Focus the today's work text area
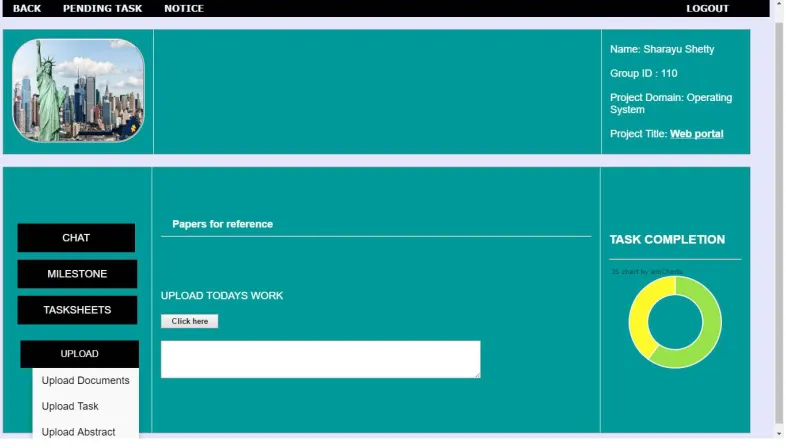786x448 pixels. 320,359
